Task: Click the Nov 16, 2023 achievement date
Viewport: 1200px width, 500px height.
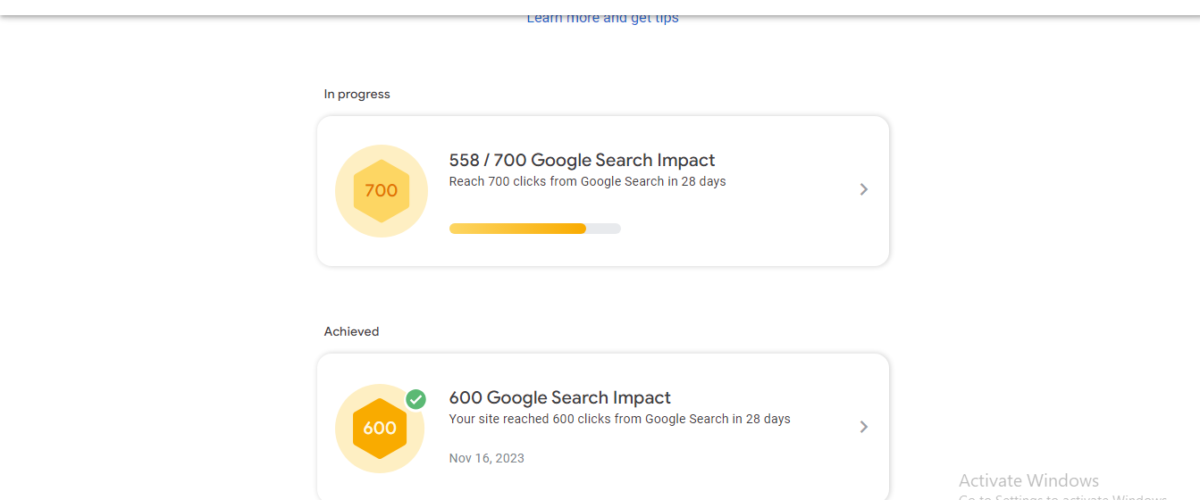Action: (487, 458)
